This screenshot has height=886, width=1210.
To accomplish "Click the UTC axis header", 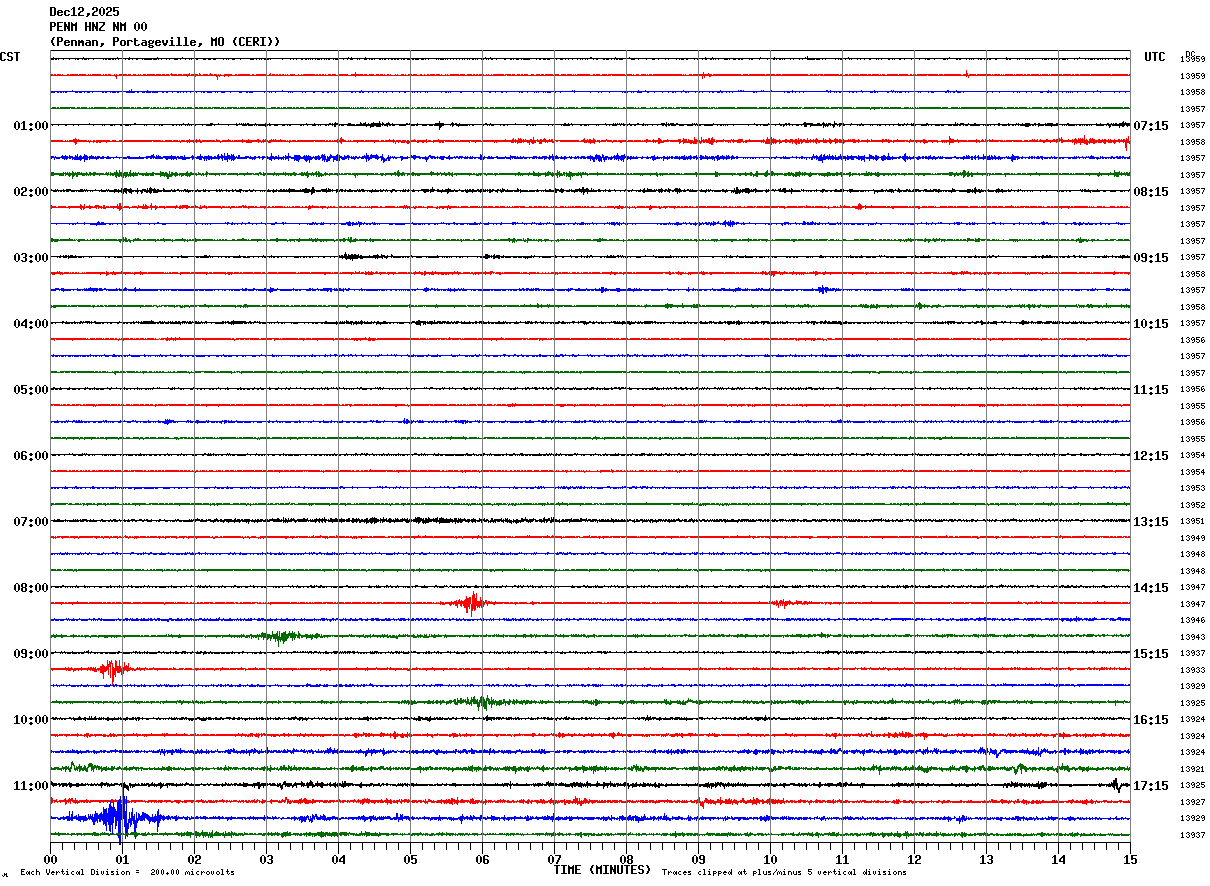I will (x=1155, y=57).
